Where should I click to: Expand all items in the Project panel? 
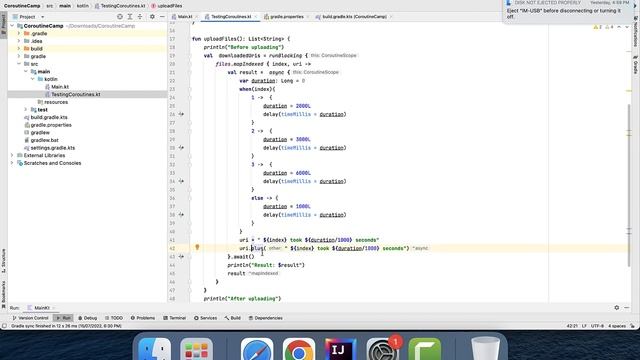[130, 17]
